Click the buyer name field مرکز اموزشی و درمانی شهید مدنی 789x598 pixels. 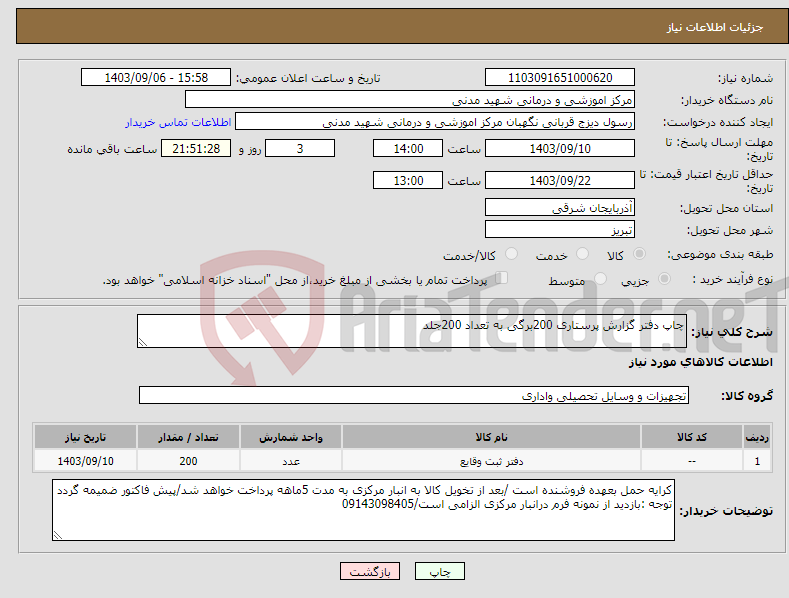(x=410, y=100)
